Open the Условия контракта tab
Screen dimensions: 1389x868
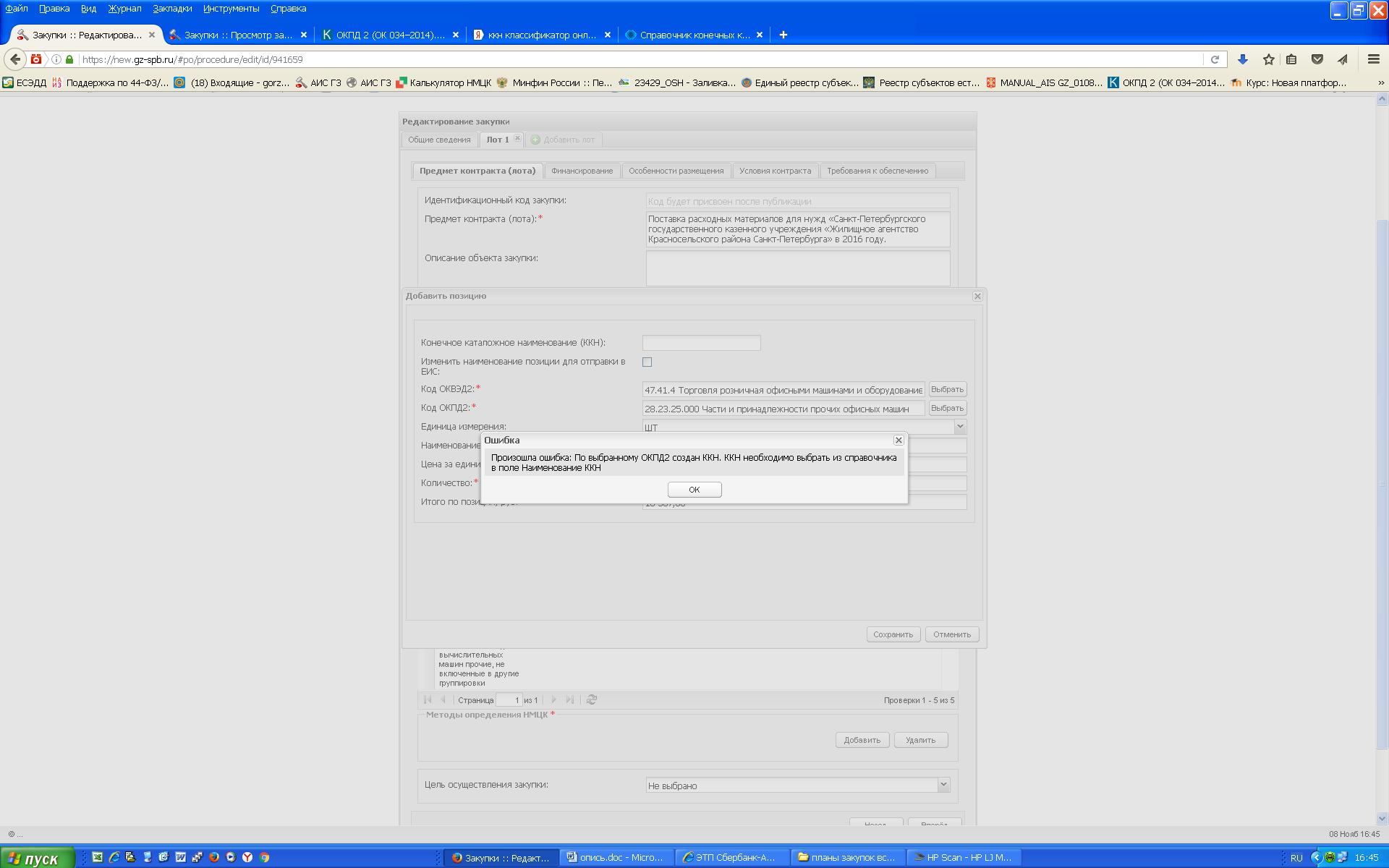pyautogui.click(x=775, y=171)
